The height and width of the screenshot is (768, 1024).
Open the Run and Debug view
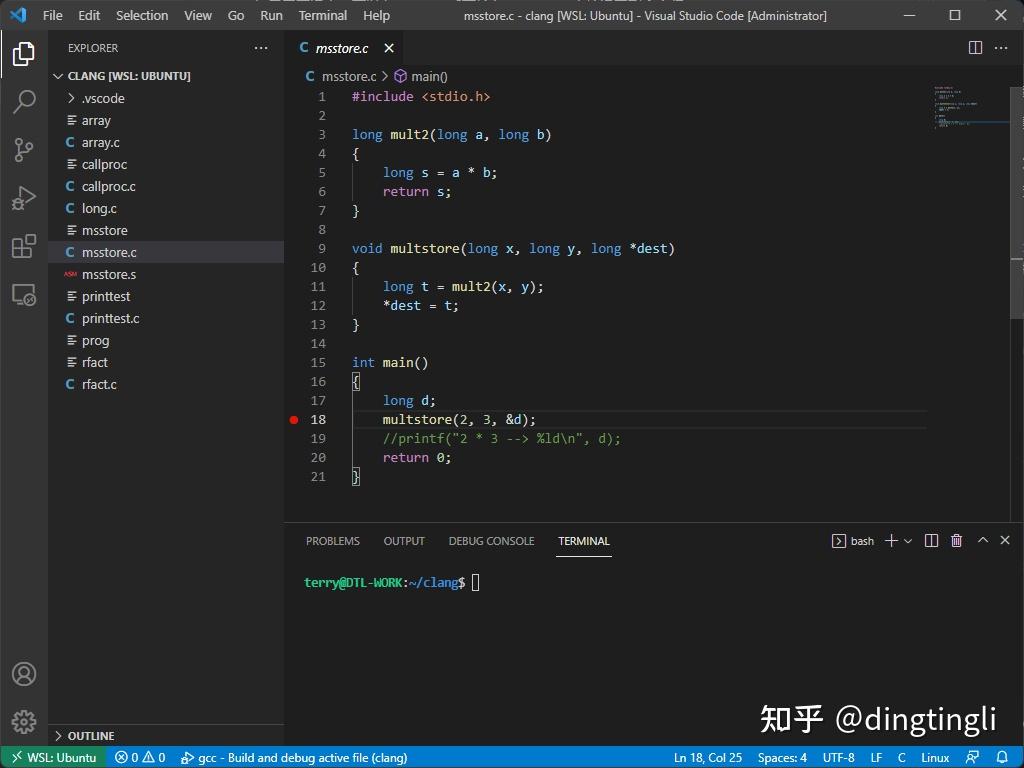tap(24, 198)
